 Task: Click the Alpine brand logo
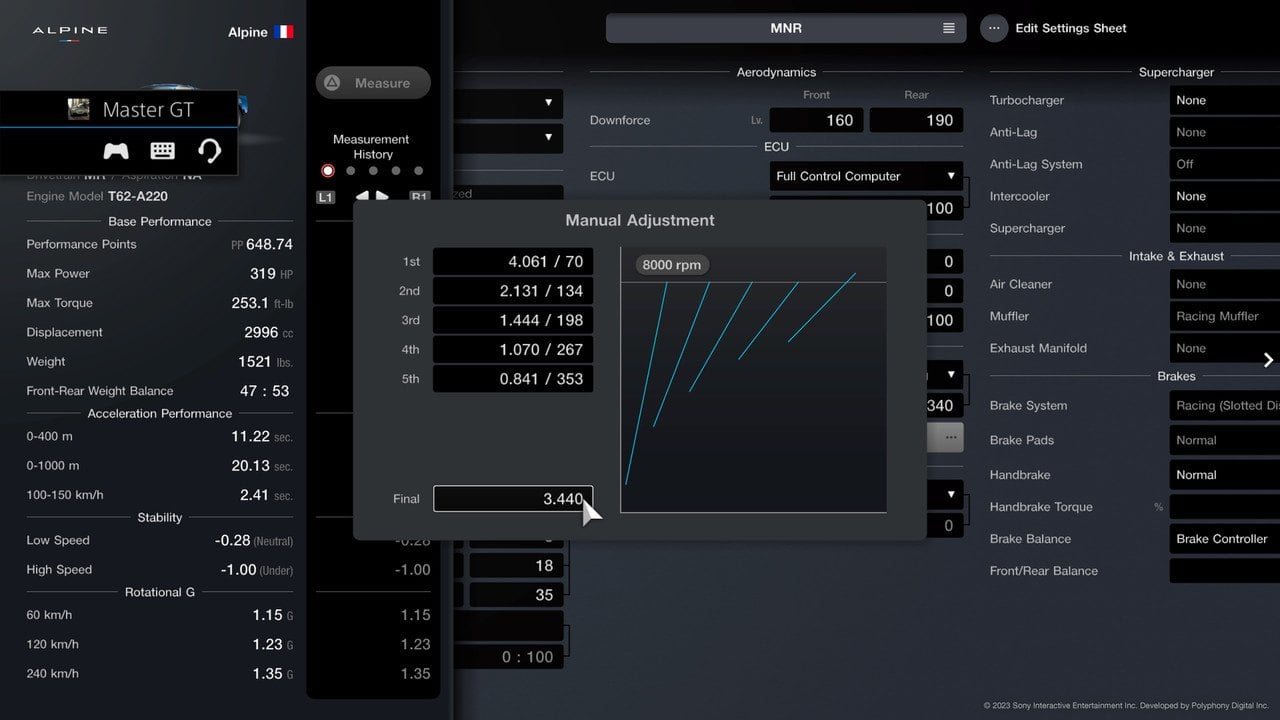[x=69, y=32]
